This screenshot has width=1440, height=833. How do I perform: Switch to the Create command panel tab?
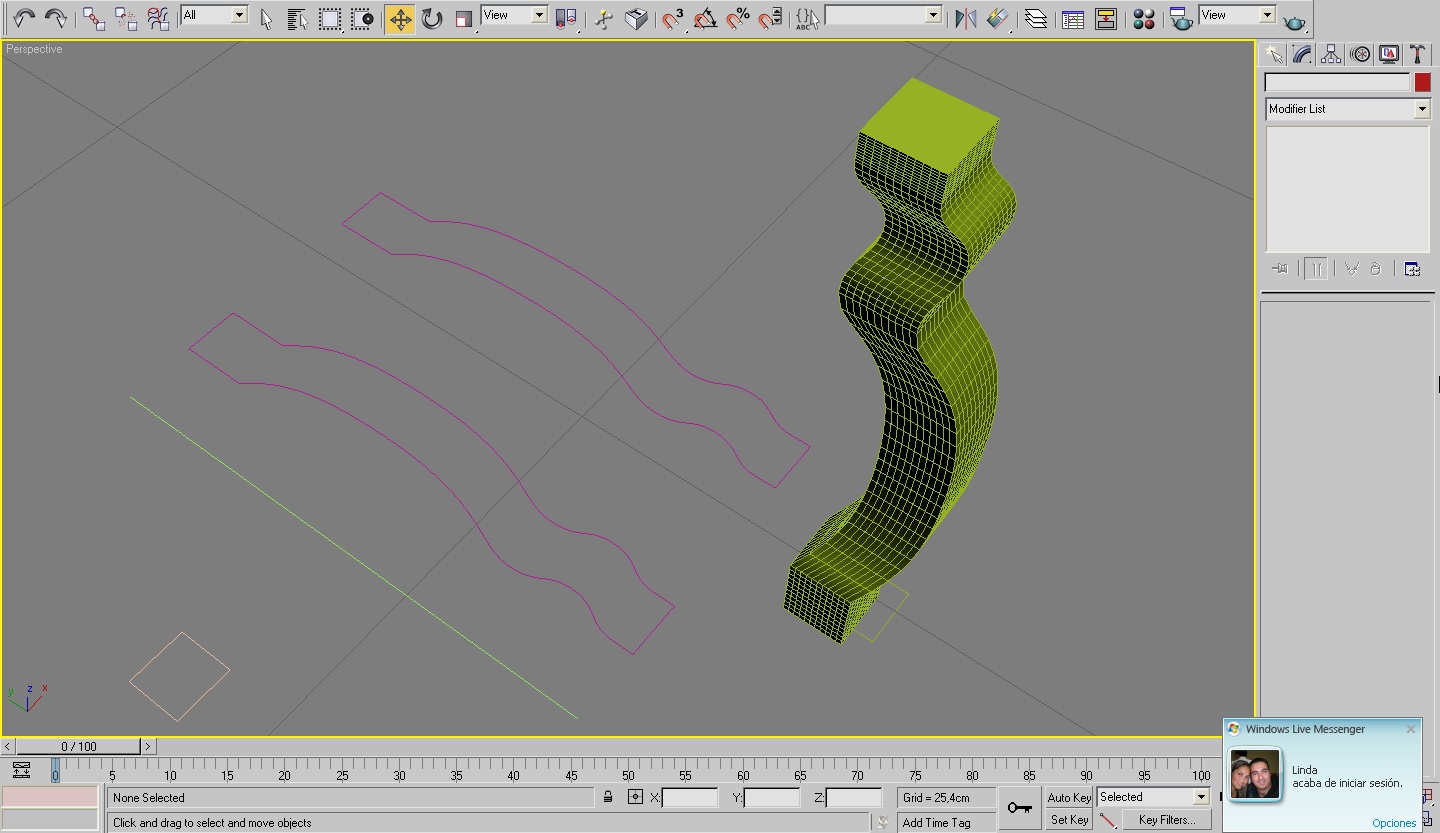pyautogui.click(x=1272, y=54)
